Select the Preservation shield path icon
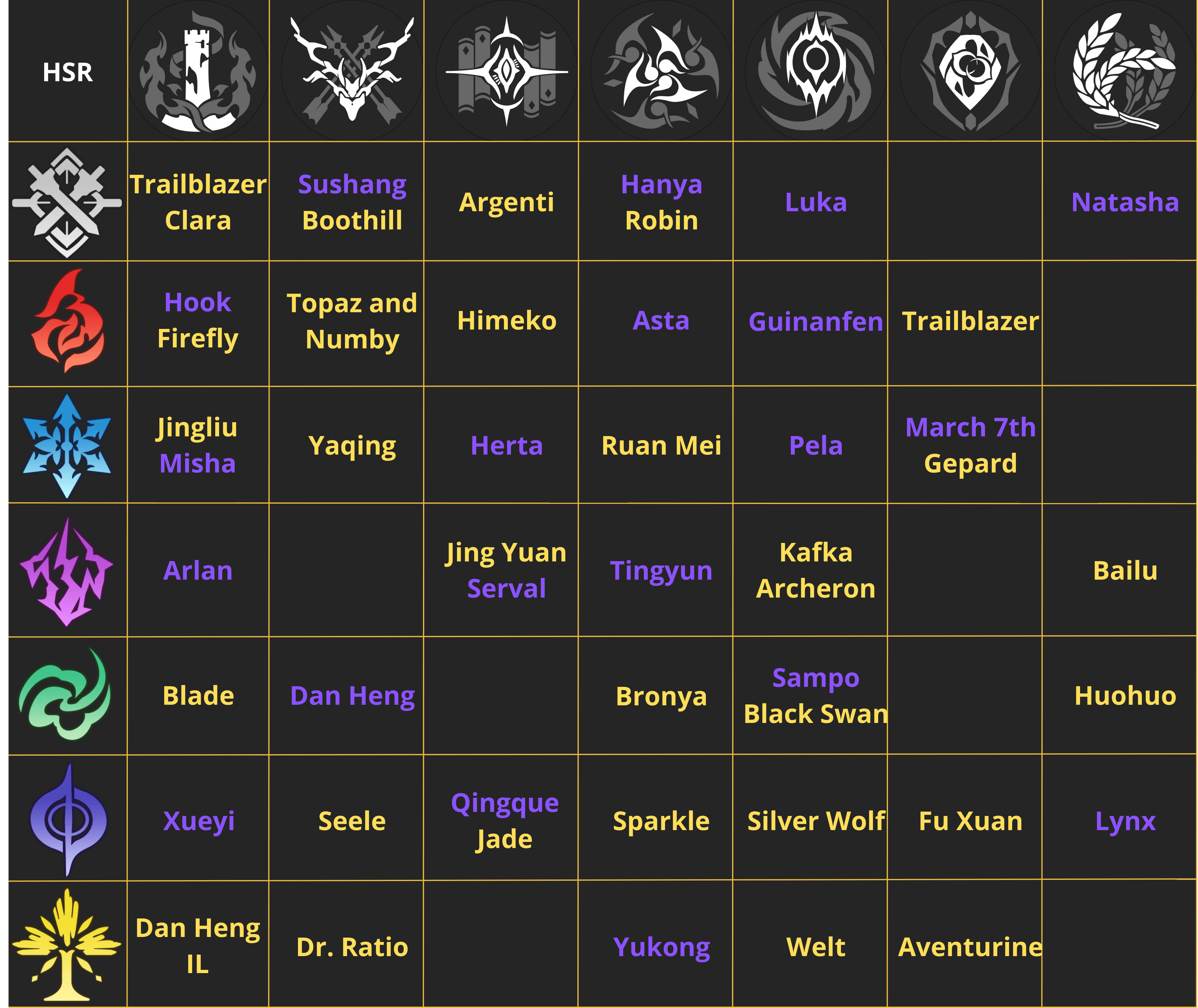Image resolution: width=1198 pixels, height=1008 pixels. [970, 71]
